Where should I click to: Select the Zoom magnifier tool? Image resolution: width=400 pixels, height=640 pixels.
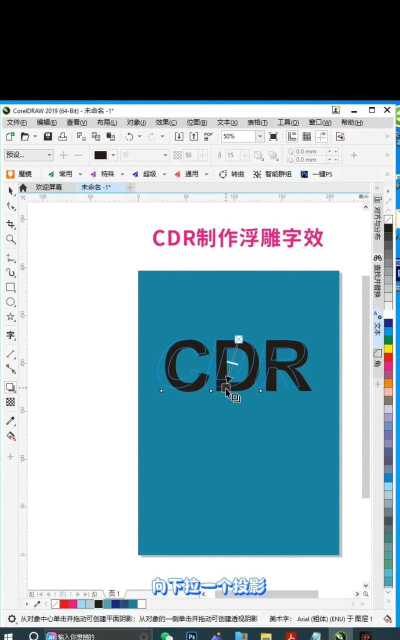tap(11, 239)
